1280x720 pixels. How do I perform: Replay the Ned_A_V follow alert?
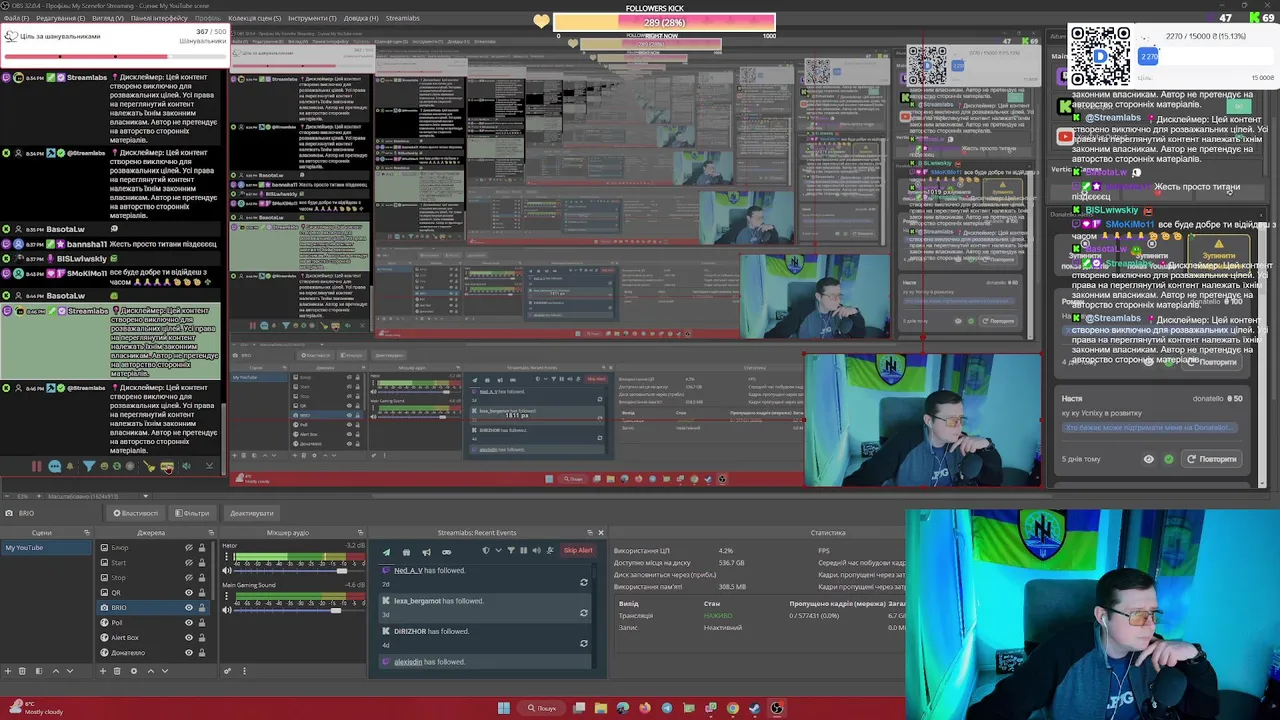tap(584, 582)
